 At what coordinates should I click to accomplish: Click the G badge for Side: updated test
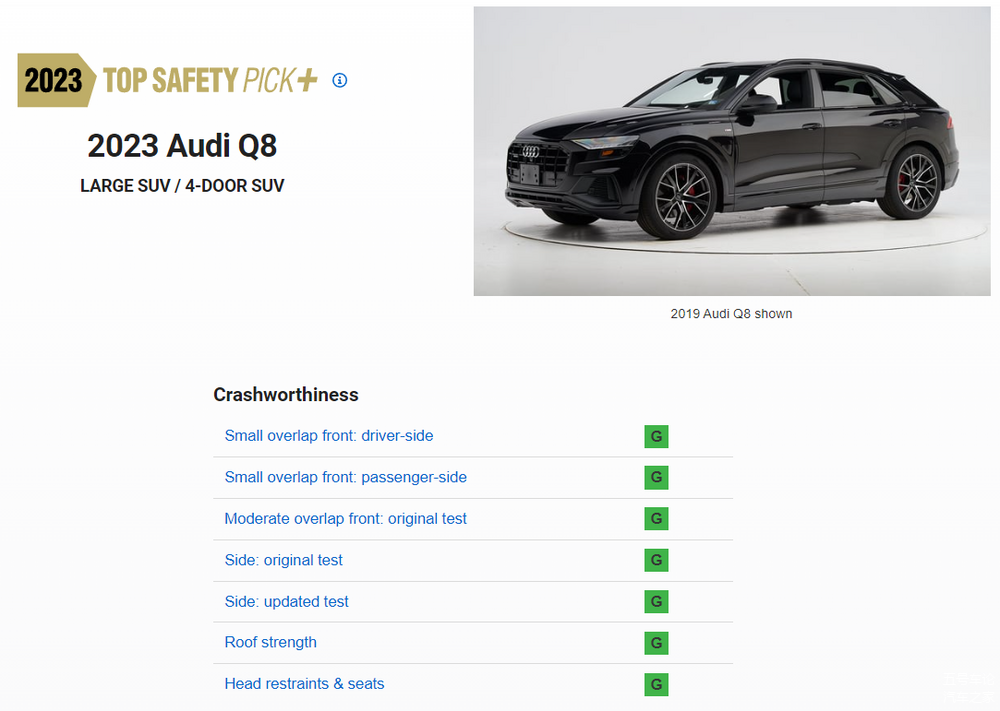pyautogui.click(x=656, y=602)
